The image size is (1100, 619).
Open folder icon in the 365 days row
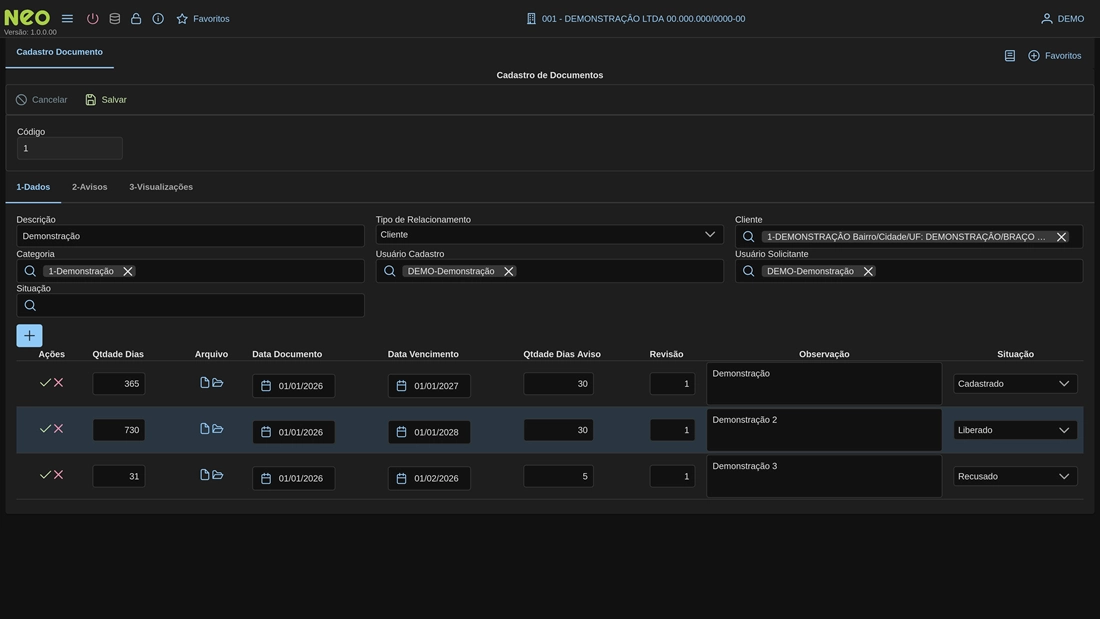(x=218, y=383)
